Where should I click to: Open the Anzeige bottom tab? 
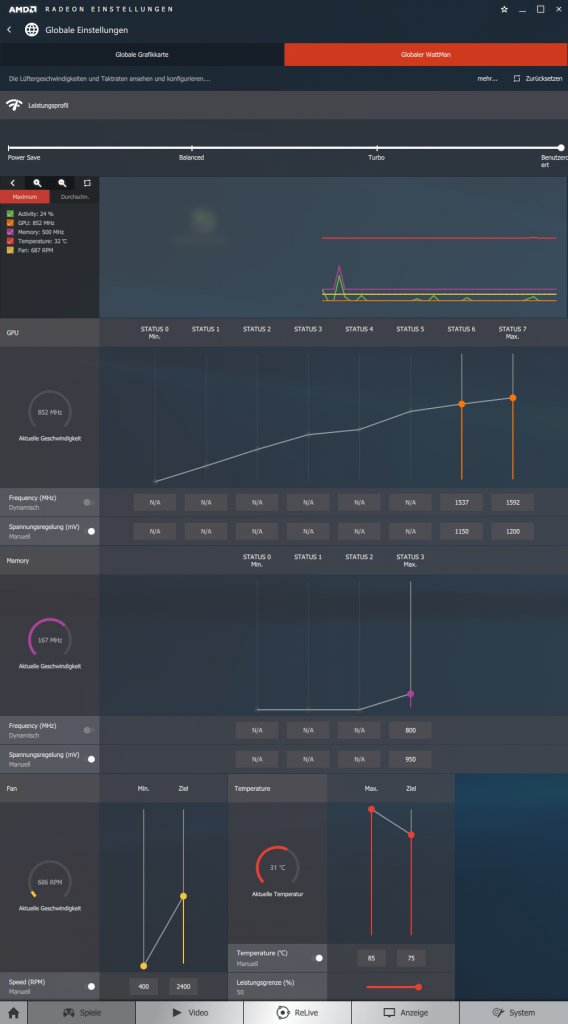pyautogui.click(x=405, y=1013)
